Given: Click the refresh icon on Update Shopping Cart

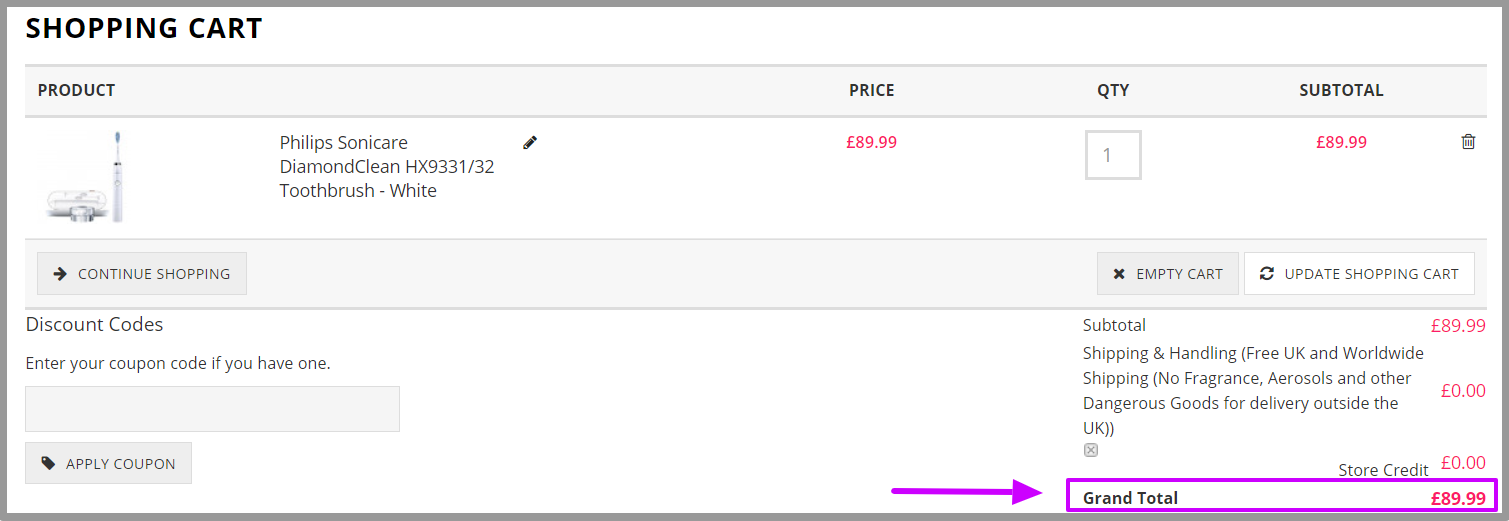Looking at the screenshot, I should coord(1267,273).
